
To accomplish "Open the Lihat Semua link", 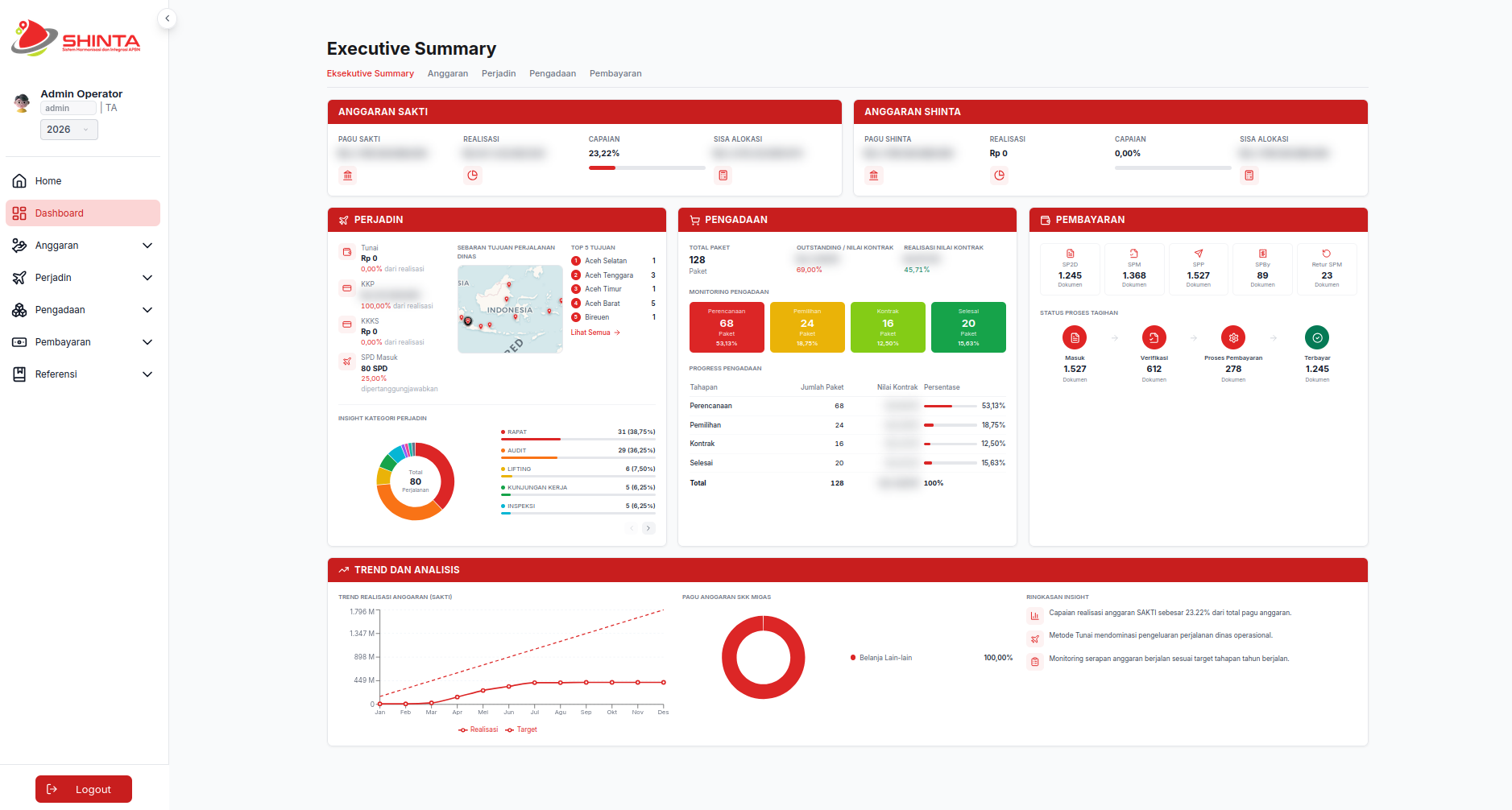I will pos(595,333).
